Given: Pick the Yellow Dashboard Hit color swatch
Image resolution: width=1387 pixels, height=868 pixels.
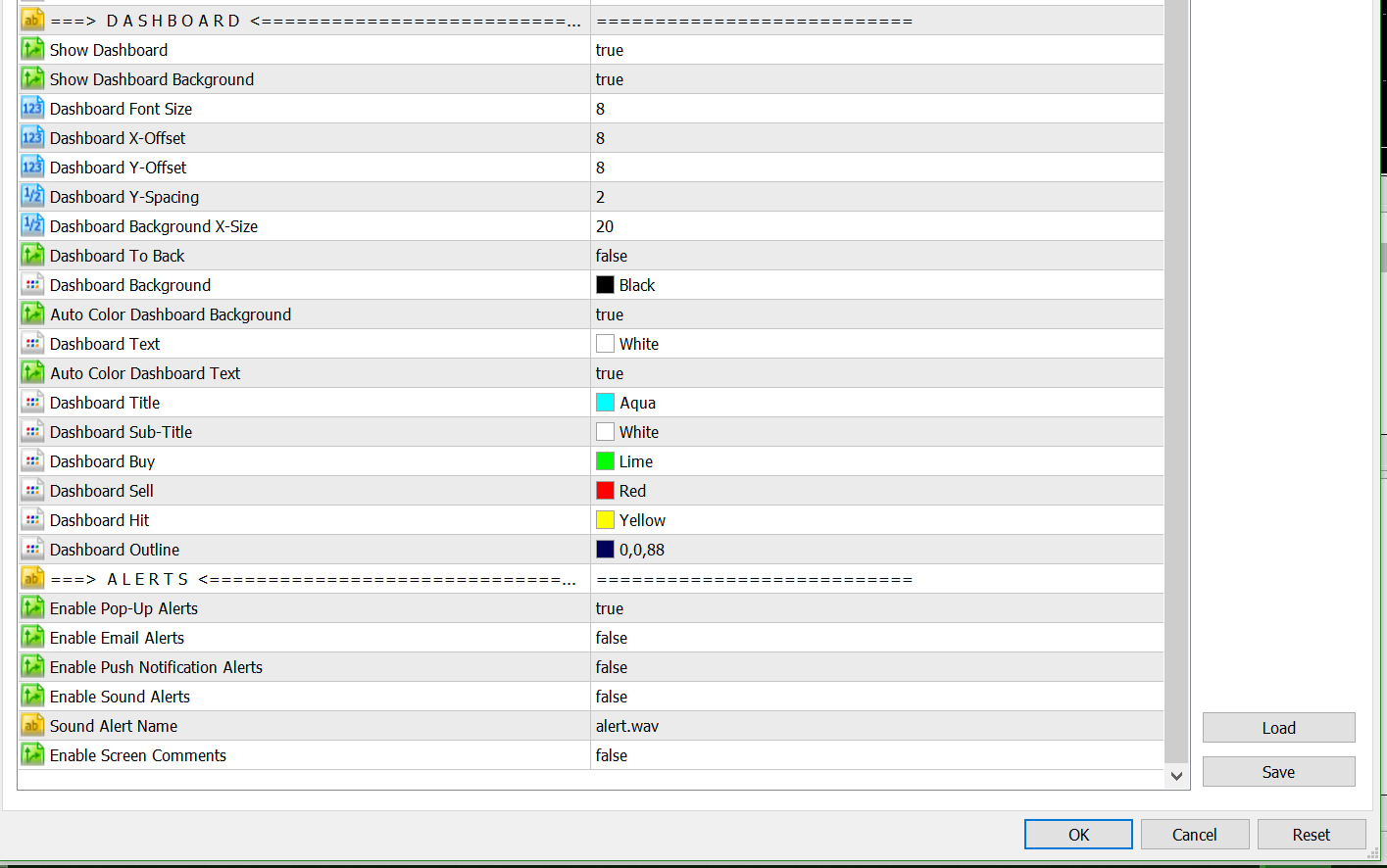Looking at the screenshot, I should pos(606,520).
